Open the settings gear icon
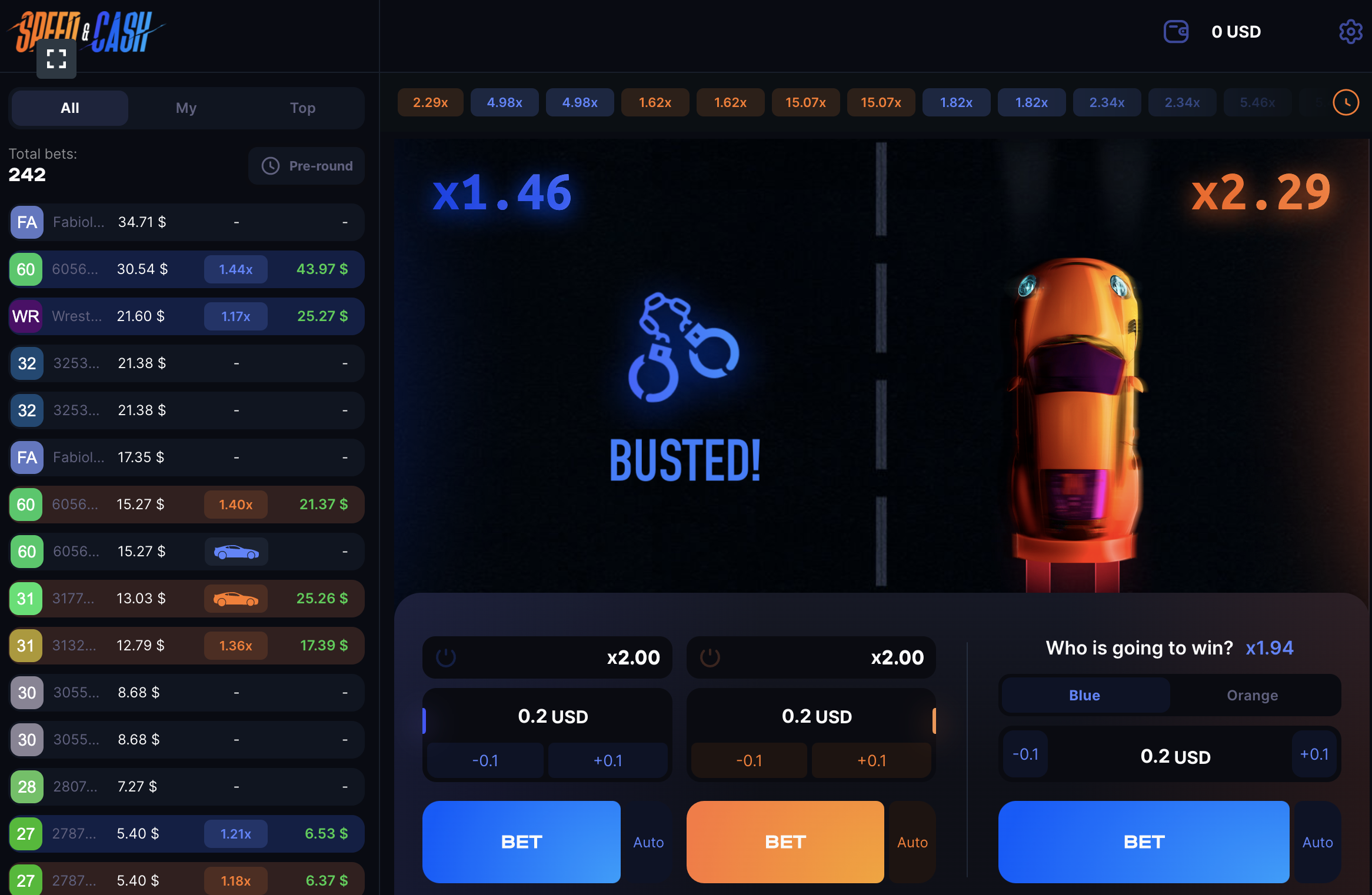Image resolution: width=1372 pixels, height=895 pixels. (1350, 32)
